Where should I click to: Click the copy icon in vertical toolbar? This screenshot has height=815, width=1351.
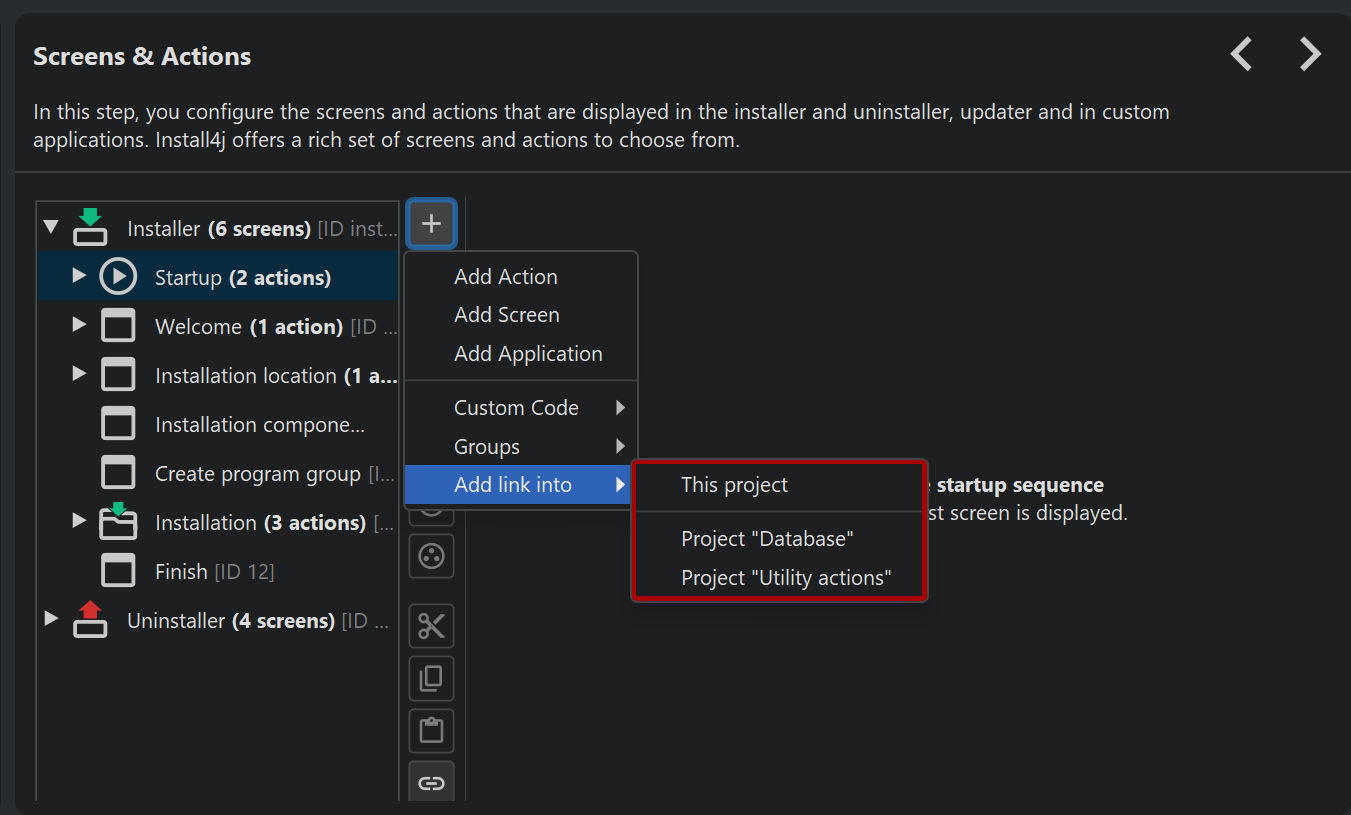pos(431,679)
